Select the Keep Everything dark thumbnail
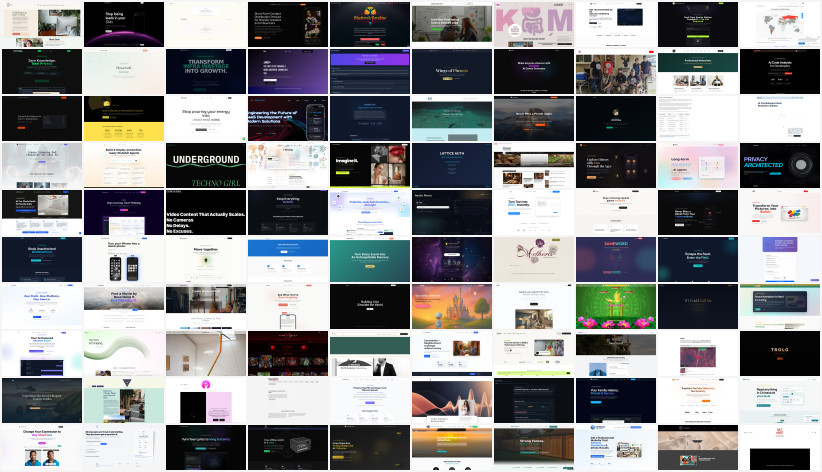This screenshot has width=822, height=472. click(288, 212)
